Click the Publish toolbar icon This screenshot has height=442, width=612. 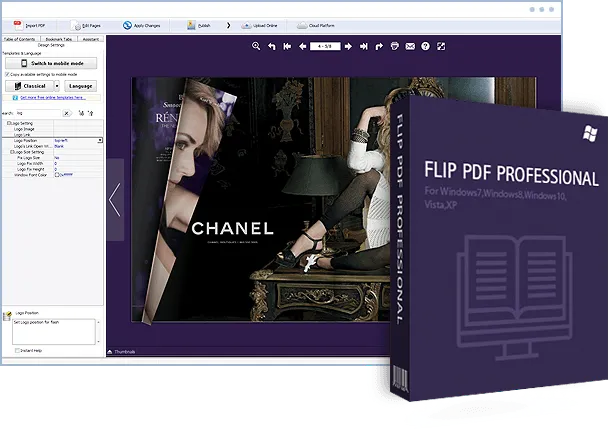point(191,25)
